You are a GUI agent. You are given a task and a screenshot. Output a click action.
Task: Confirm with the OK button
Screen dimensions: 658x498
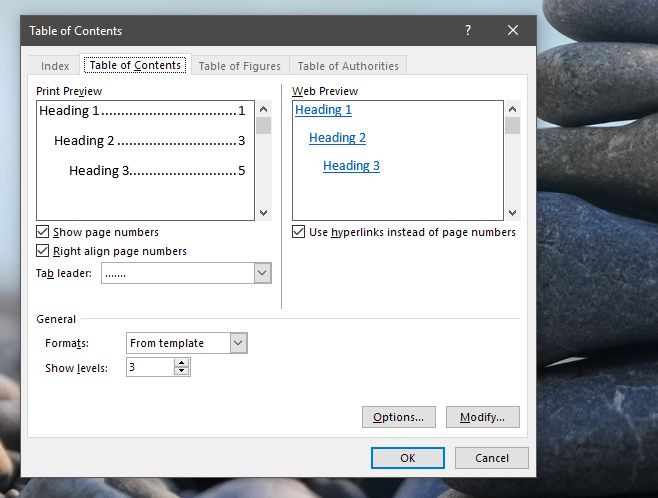click(407, 458)
